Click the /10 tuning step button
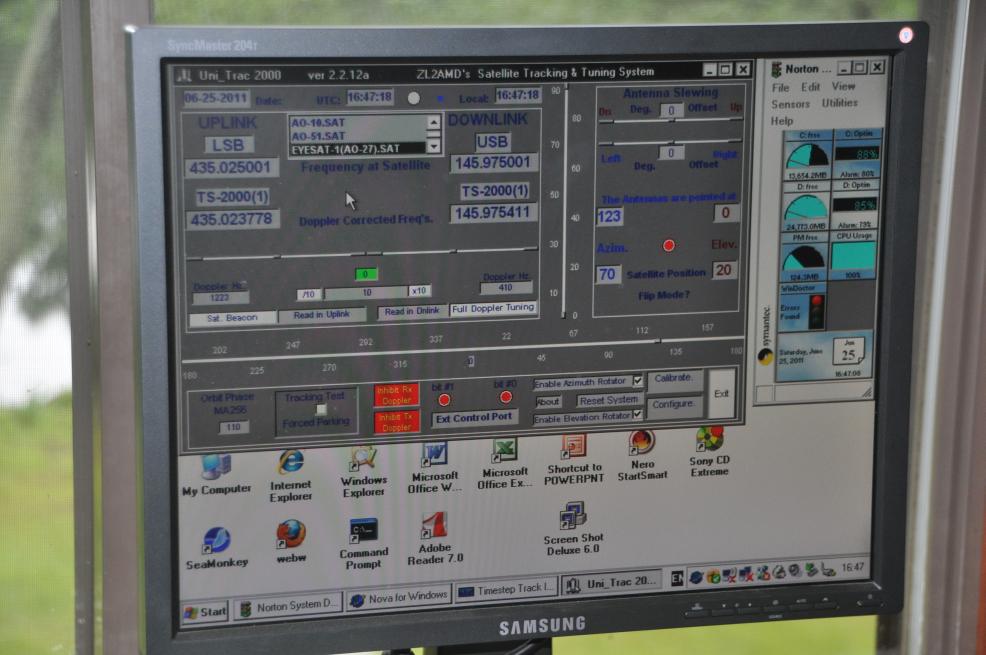 click(309, 294)
